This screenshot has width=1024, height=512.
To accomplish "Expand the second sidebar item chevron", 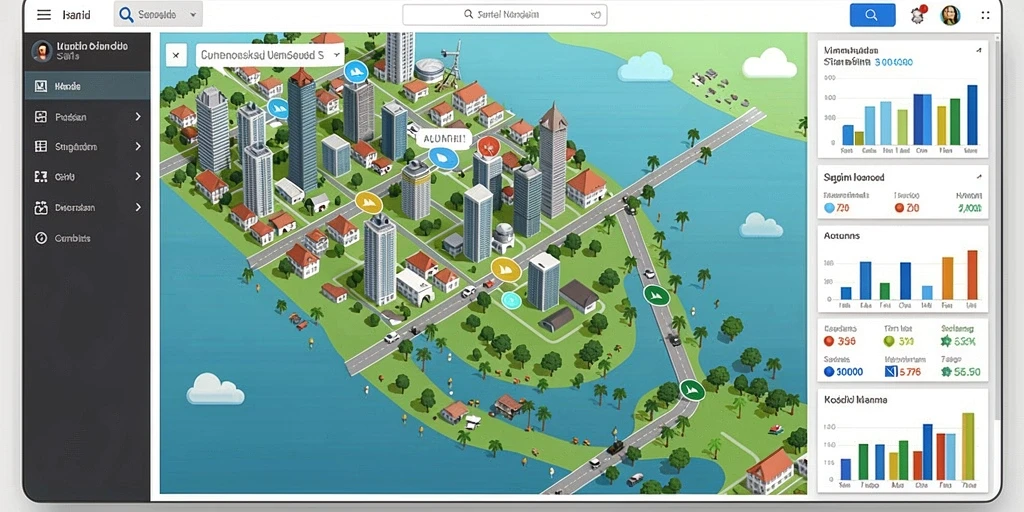I will click(138, 116).
